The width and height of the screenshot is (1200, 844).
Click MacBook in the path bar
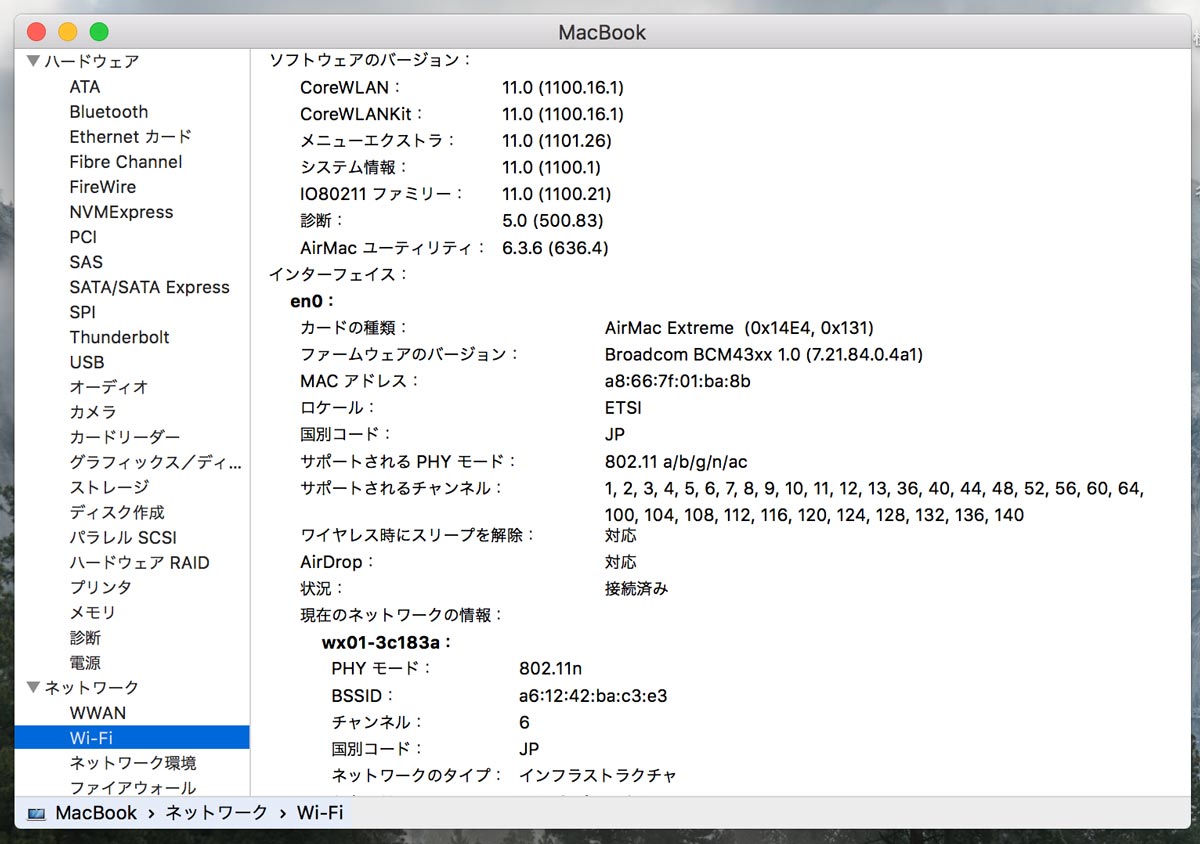click(x=96, y=813)
